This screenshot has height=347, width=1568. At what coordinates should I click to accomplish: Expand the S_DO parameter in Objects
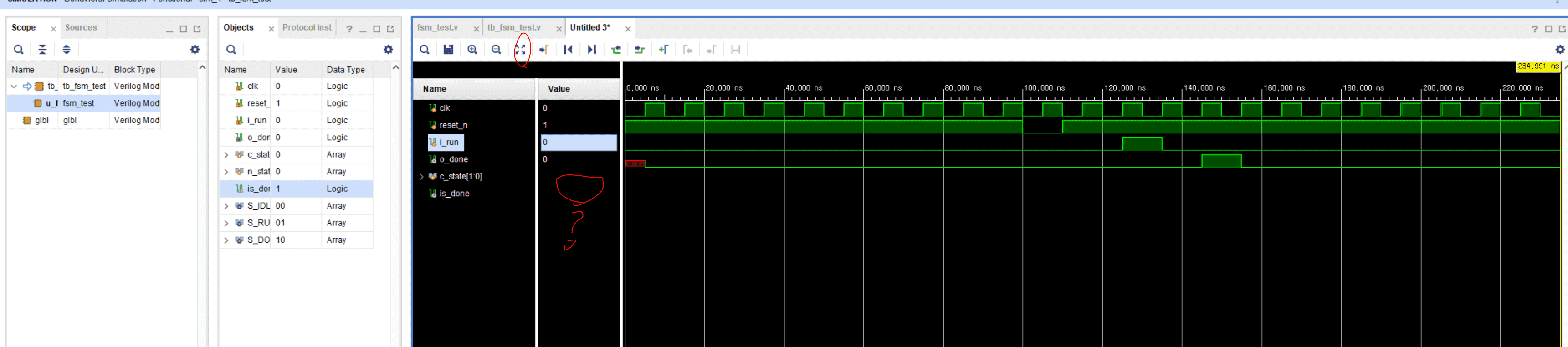click(226, 240)
